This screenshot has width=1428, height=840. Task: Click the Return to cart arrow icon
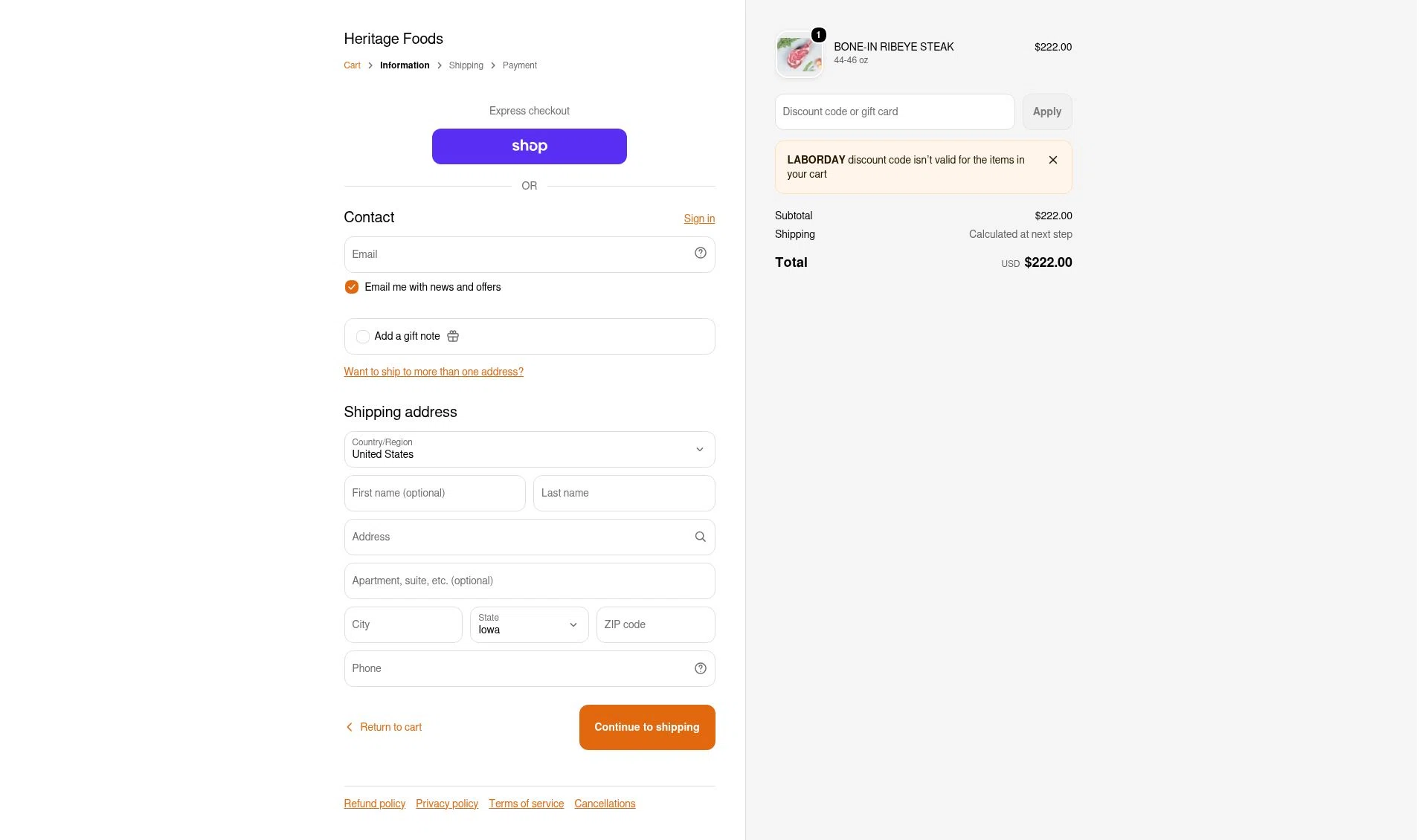349,727
